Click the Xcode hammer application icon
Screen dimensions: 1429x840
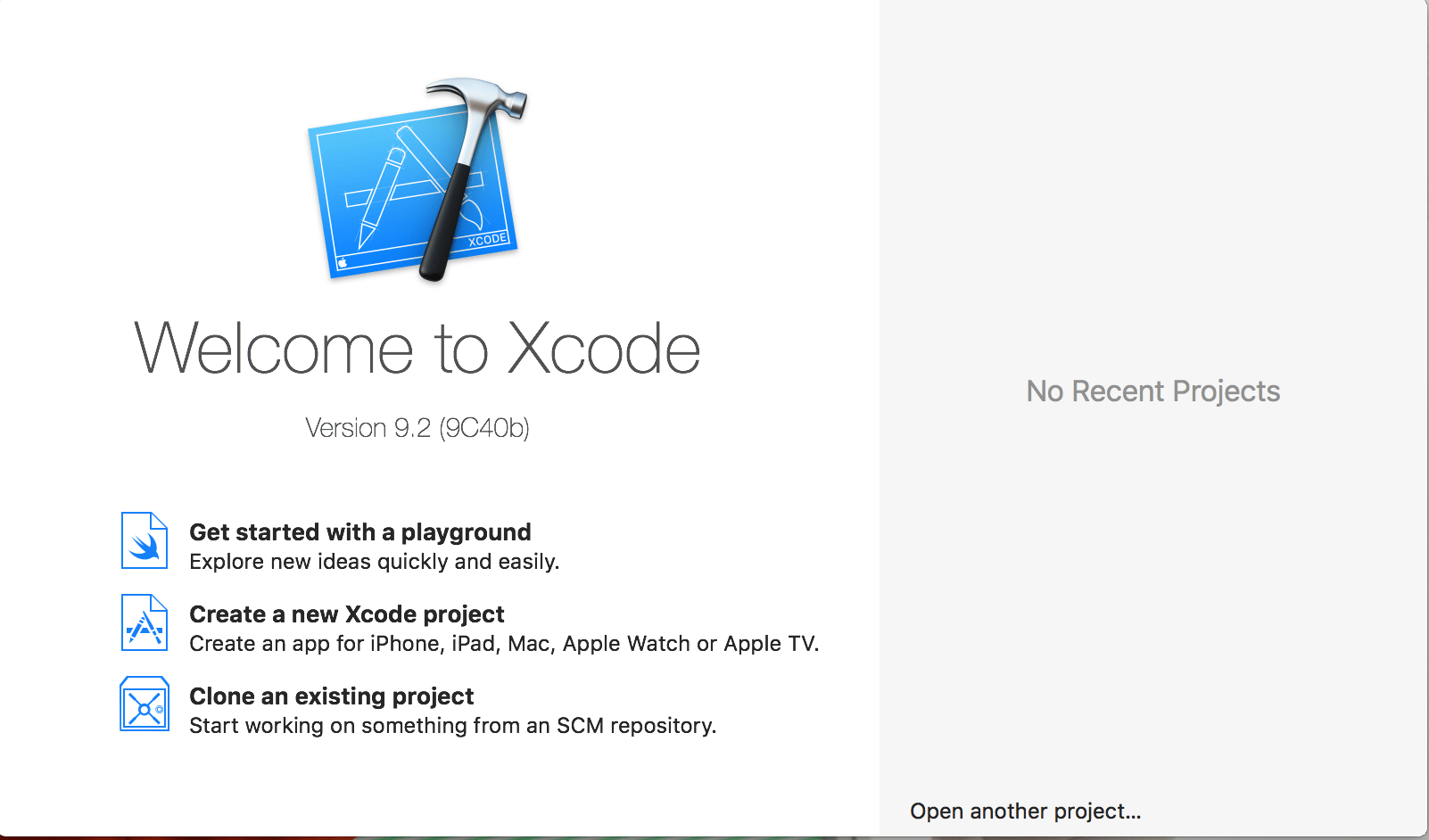click(415, 178)
